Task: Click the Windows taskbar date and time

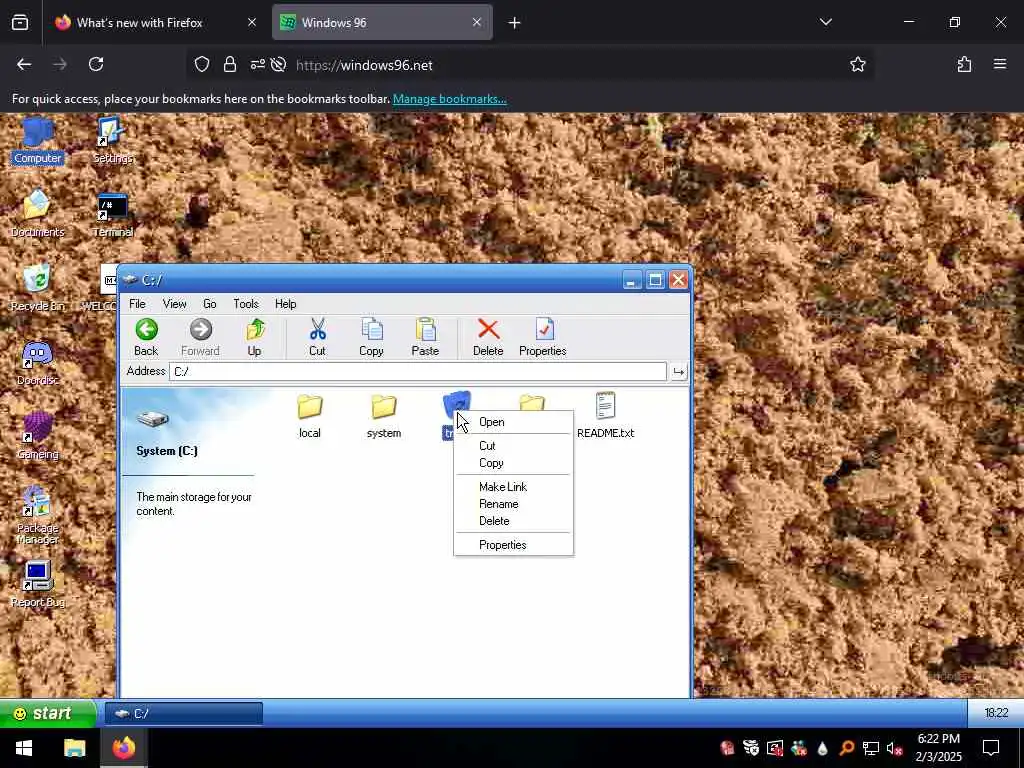Action: point(938,748)
